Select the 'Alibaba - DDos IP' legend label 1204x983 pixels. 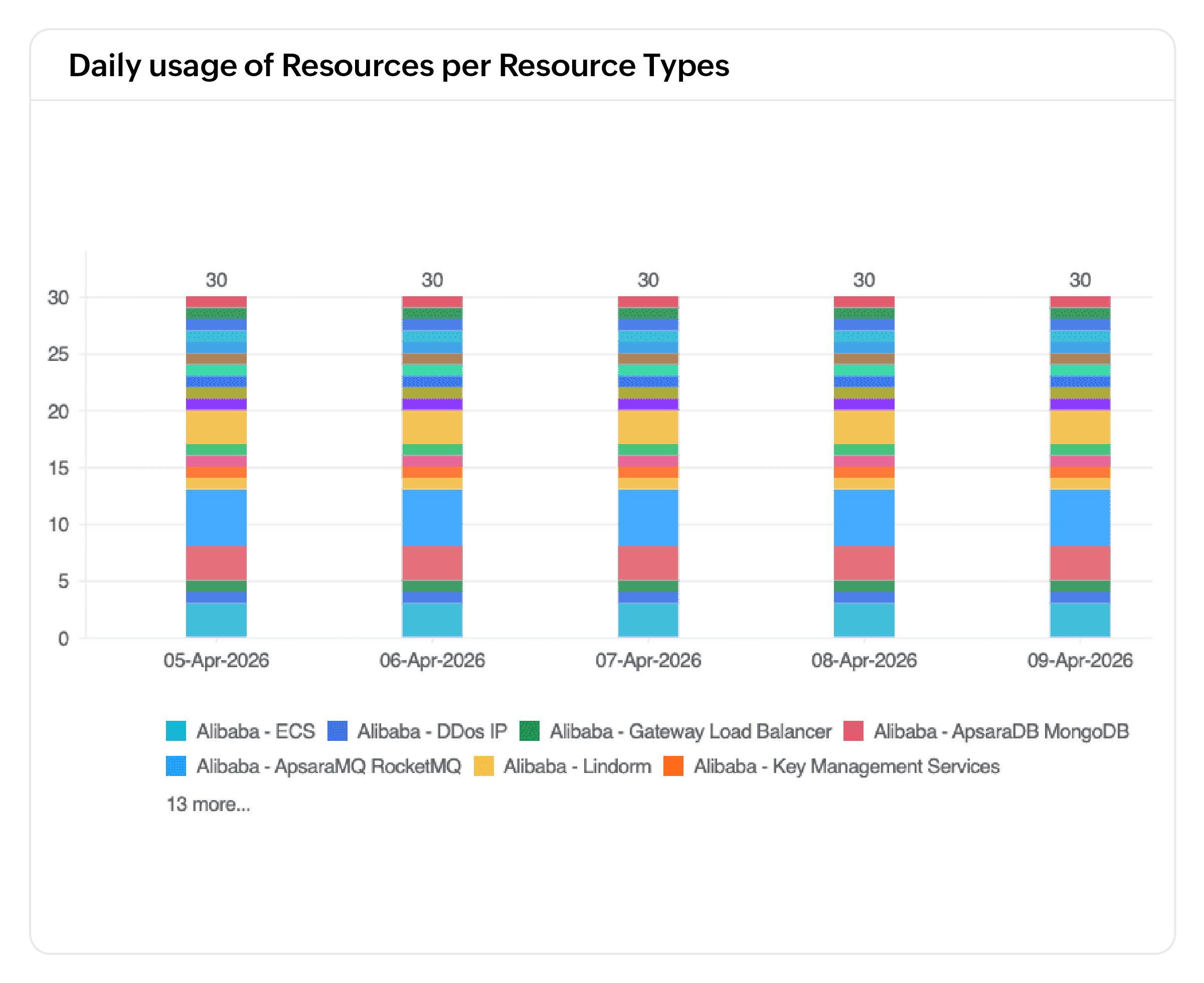432,731
